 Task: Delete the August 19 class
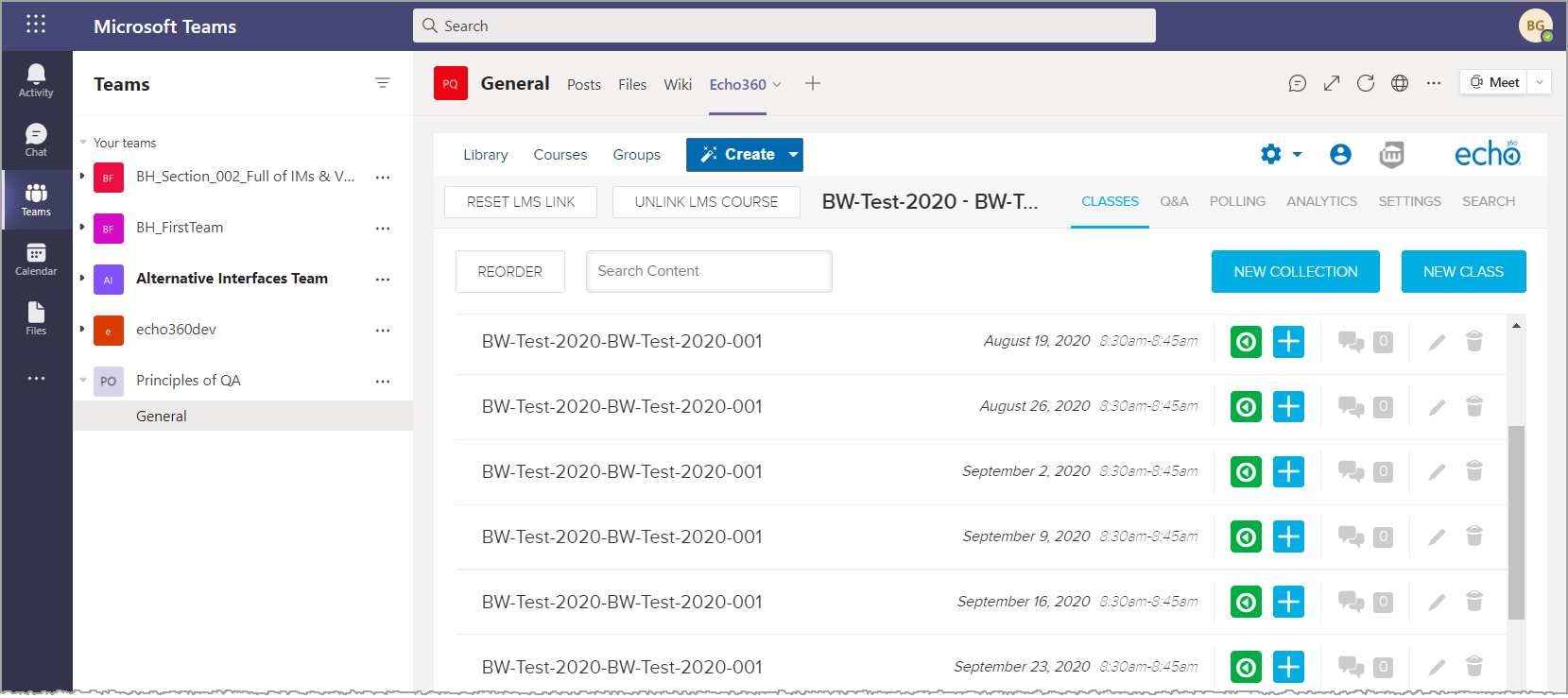(x=1473, y=341)
